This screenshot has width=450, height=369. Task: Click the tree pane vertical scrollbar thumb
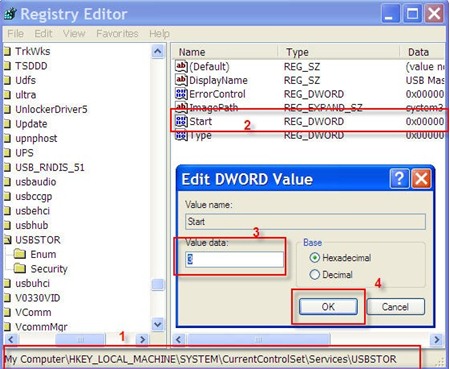pos(158,285)
